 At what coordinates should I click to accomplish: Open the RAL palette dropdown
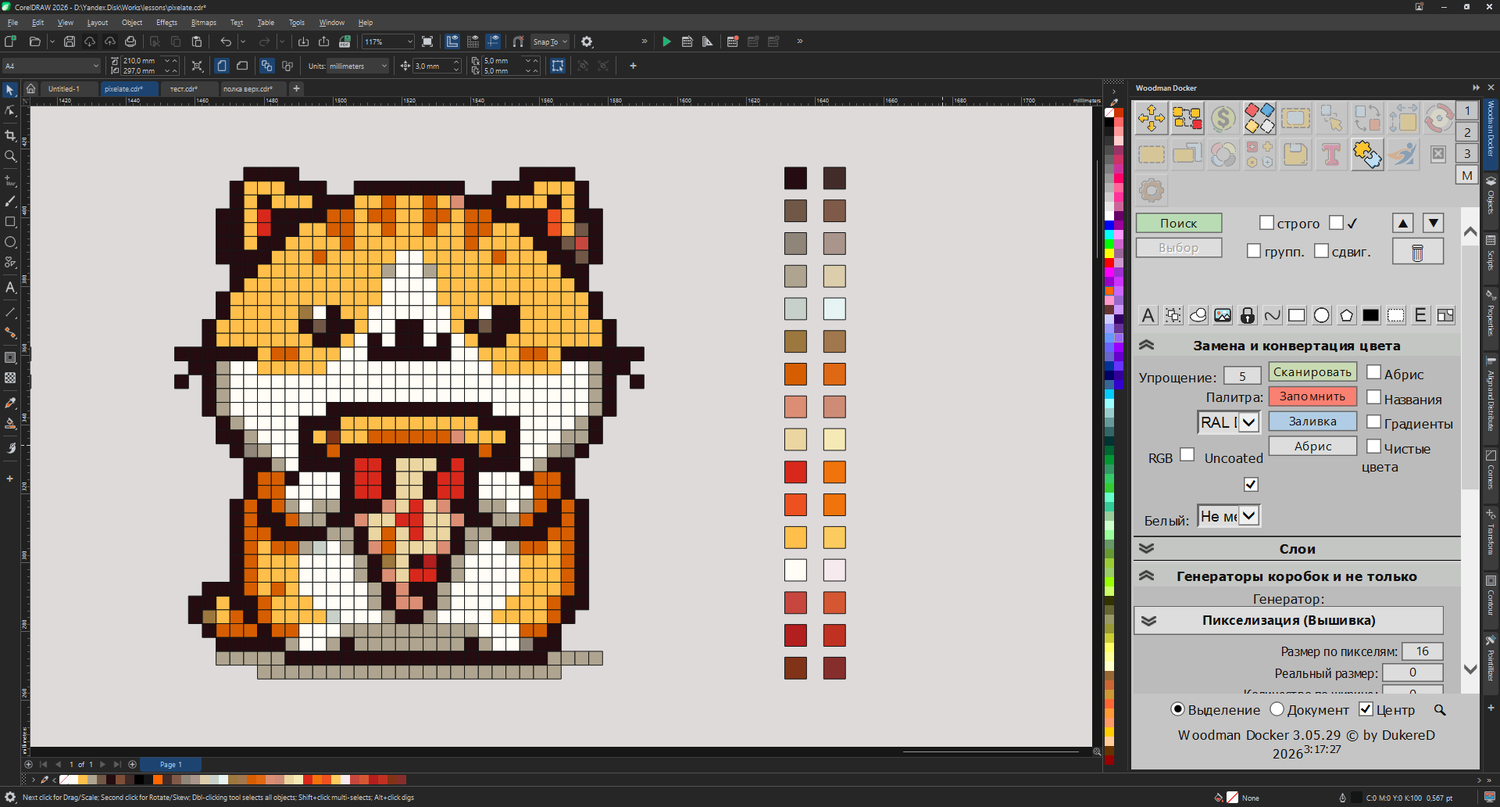(x=1247, y=423)
